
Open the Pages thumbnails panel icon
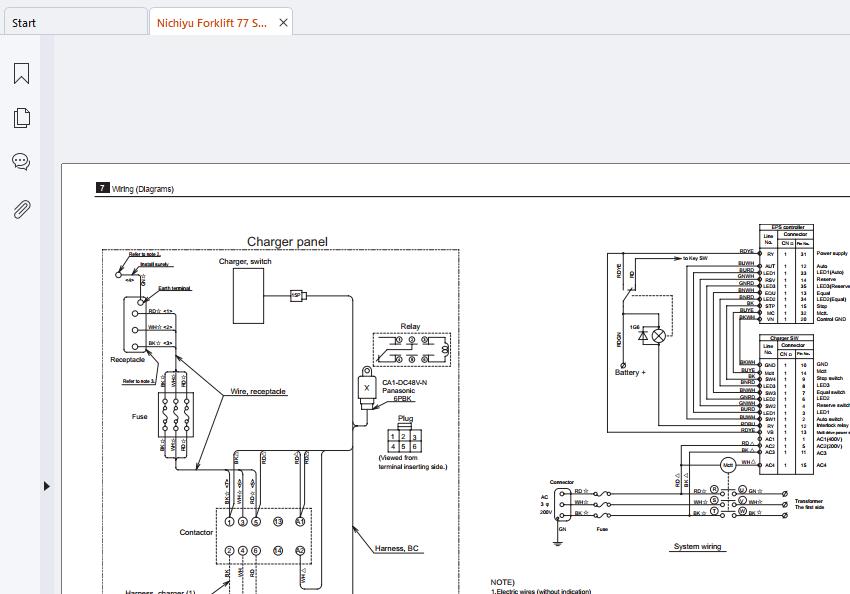[x=21, y=118]
